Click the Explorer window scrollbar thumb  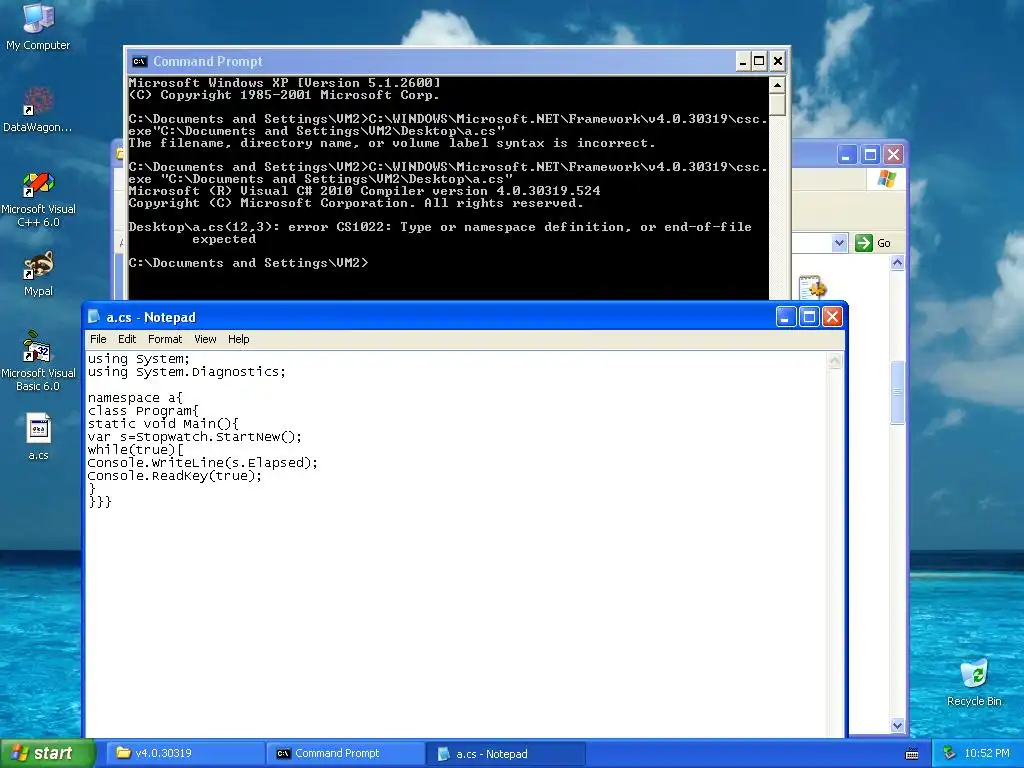tap(897, 392)
